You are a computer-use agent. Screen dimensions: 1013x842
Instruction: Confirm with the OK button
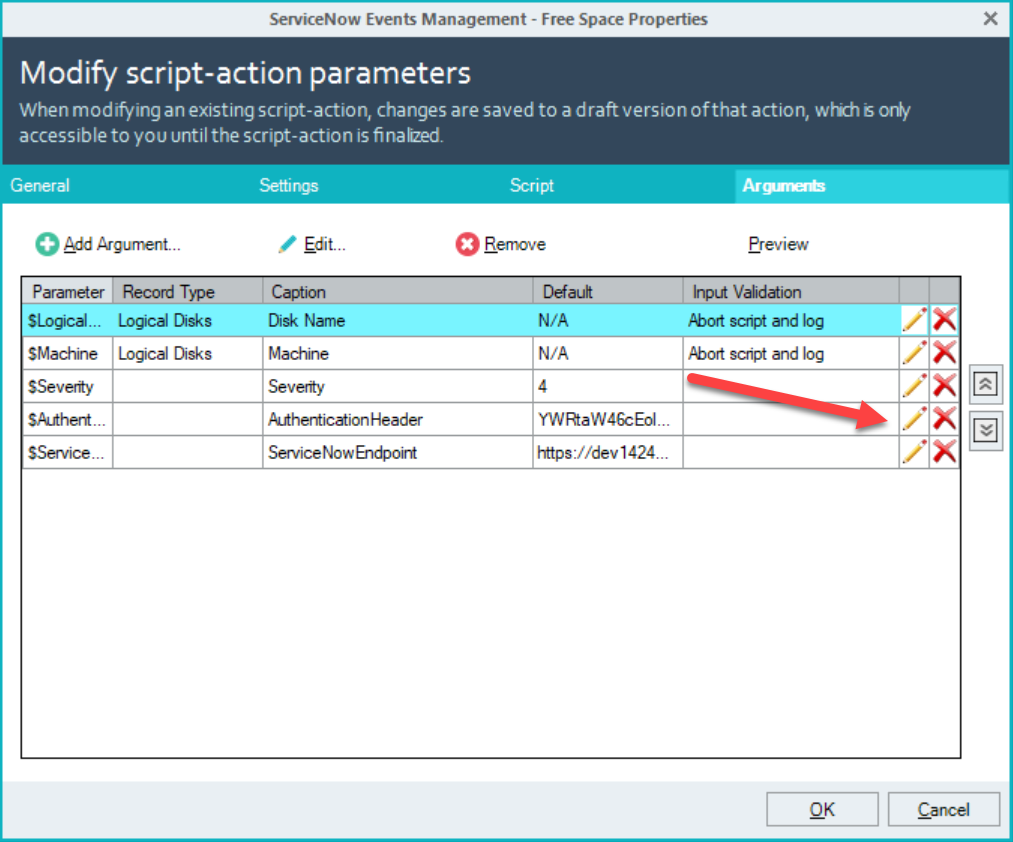coord(822,809)
